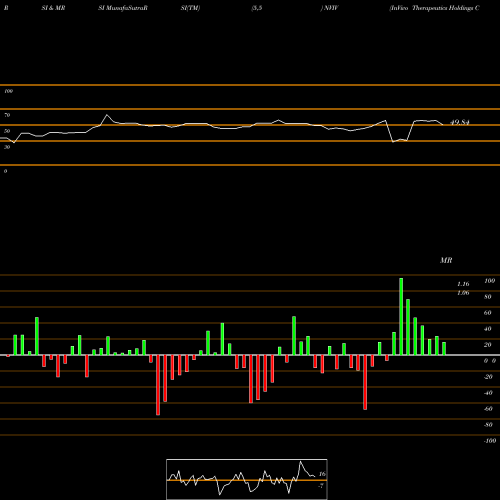Viewport: 500px width, 500px height.
Task: Click the RSI axis label '100'
Action: tap(9, 91)
